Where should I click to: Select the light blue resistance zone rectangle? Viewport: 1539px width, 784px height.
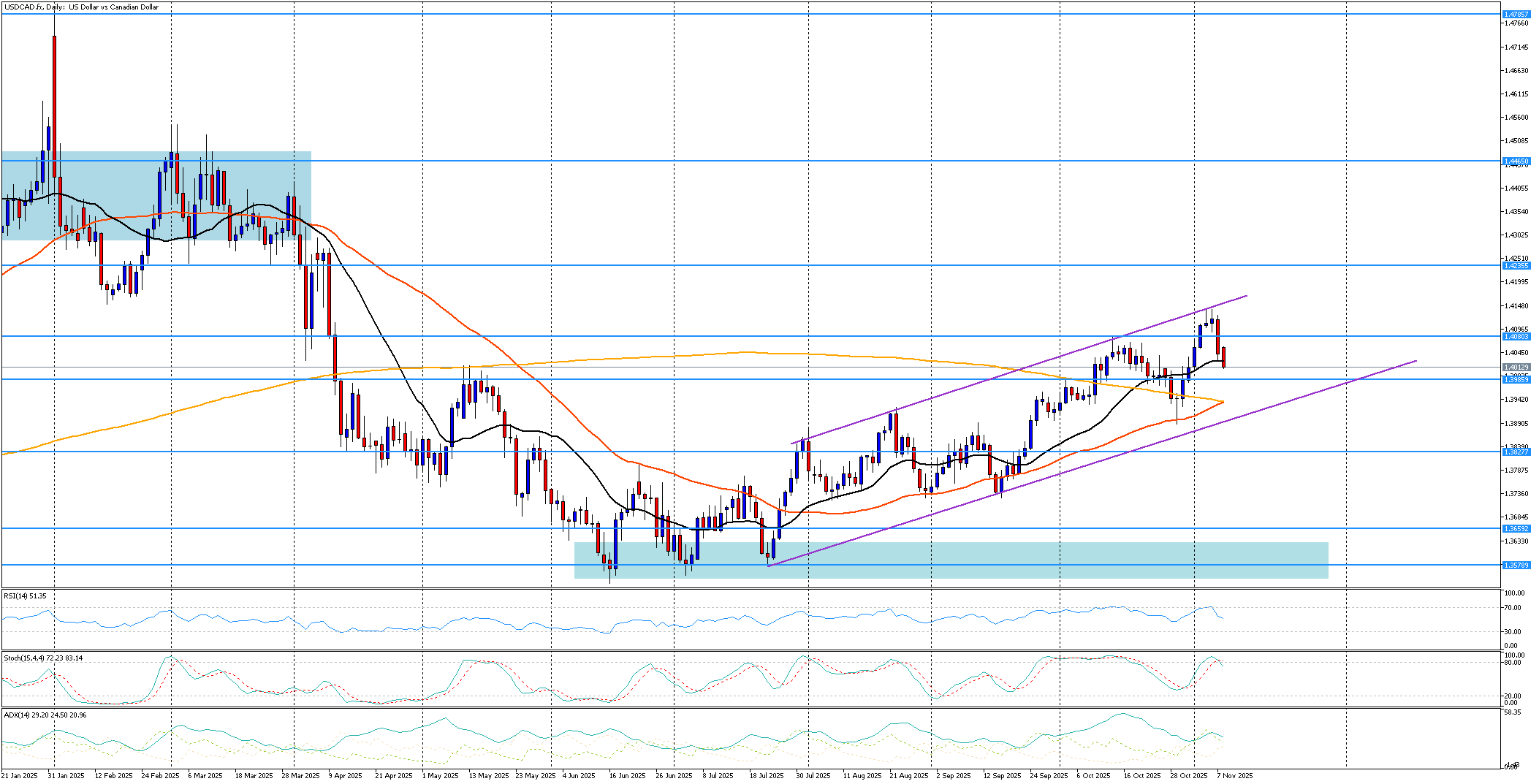click(x=156, y=196)
